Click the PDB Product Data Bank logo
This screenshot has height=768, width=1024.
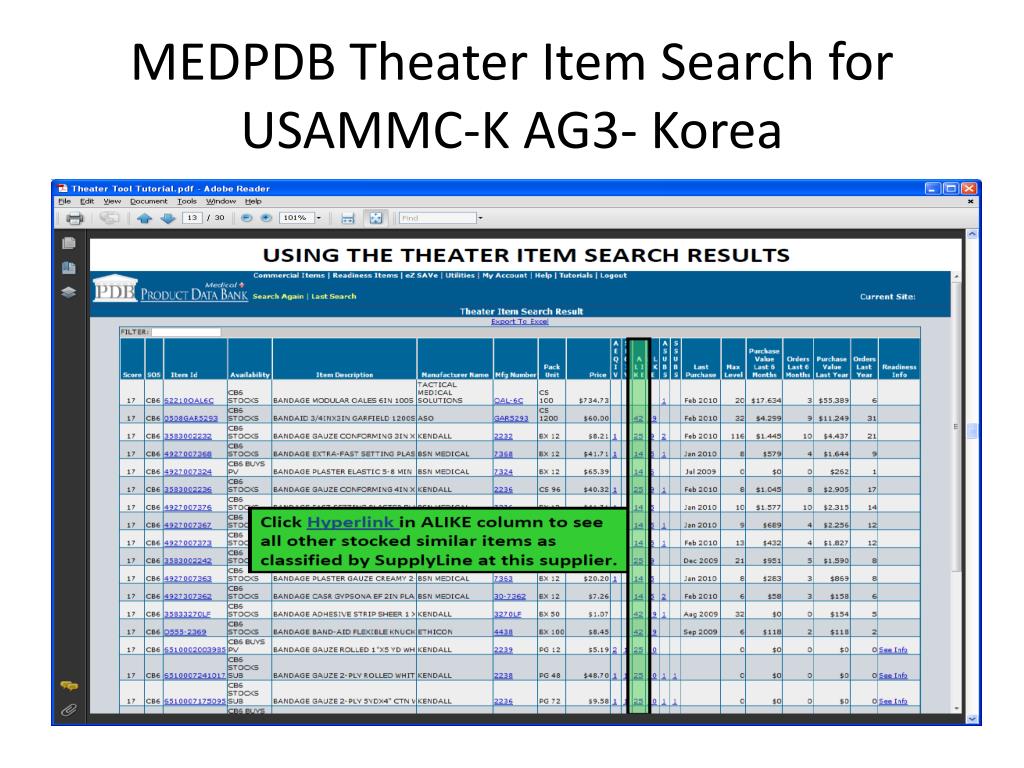click(x=171, y=290)
